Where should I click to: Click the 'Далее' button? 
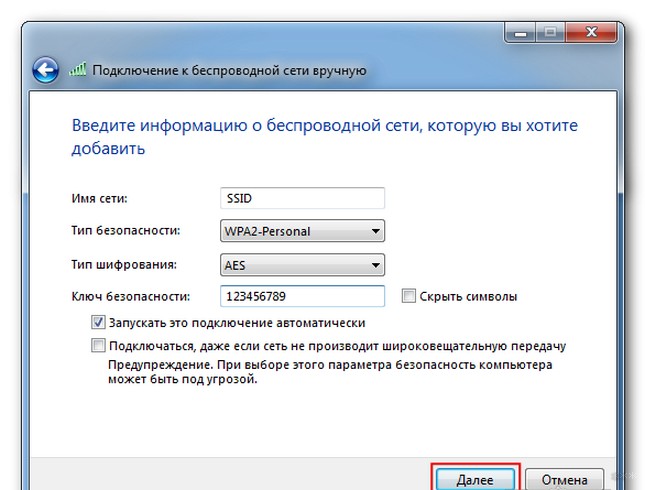coord(475,479)
